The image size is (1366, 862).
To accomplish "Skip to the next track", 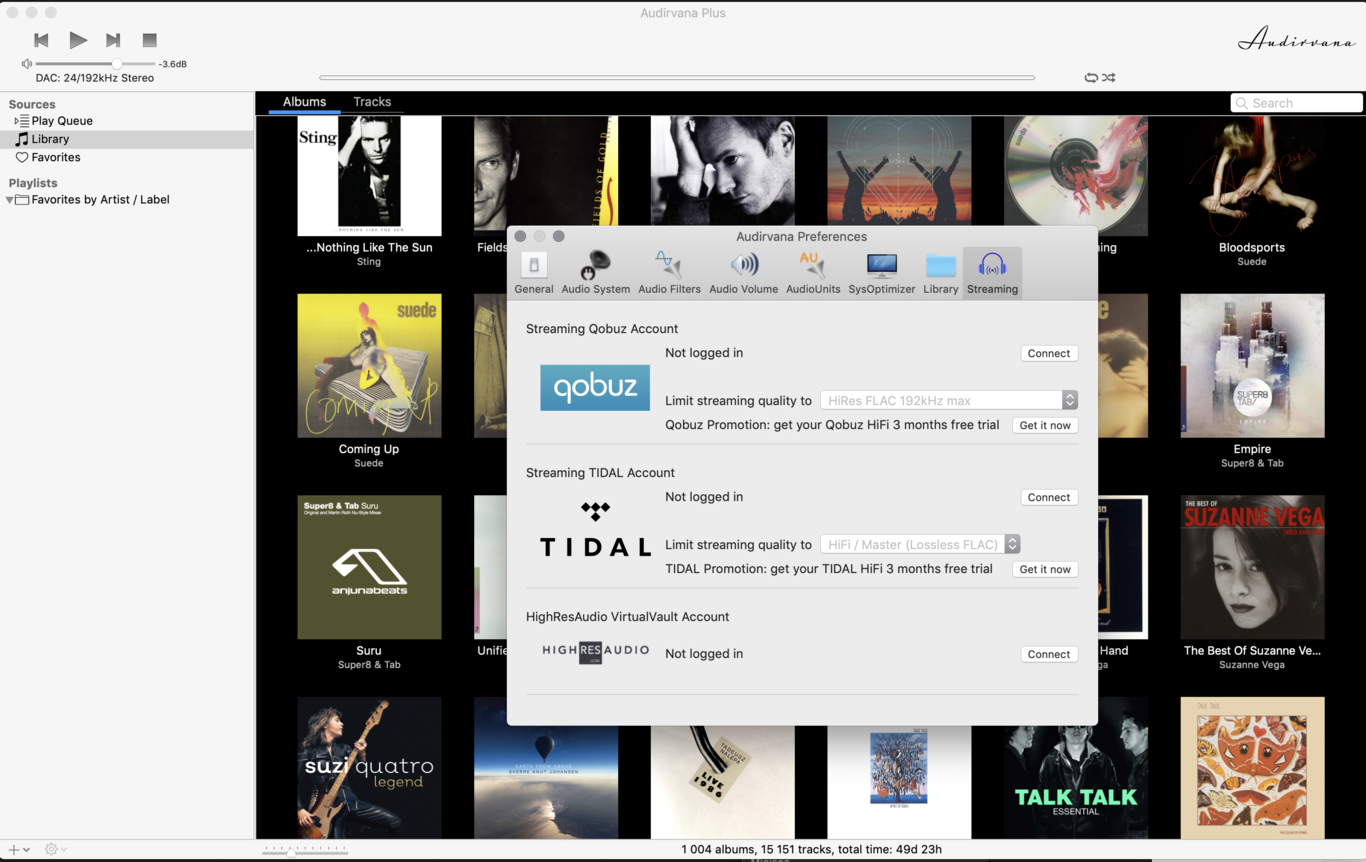I will (x=113, y=40).
